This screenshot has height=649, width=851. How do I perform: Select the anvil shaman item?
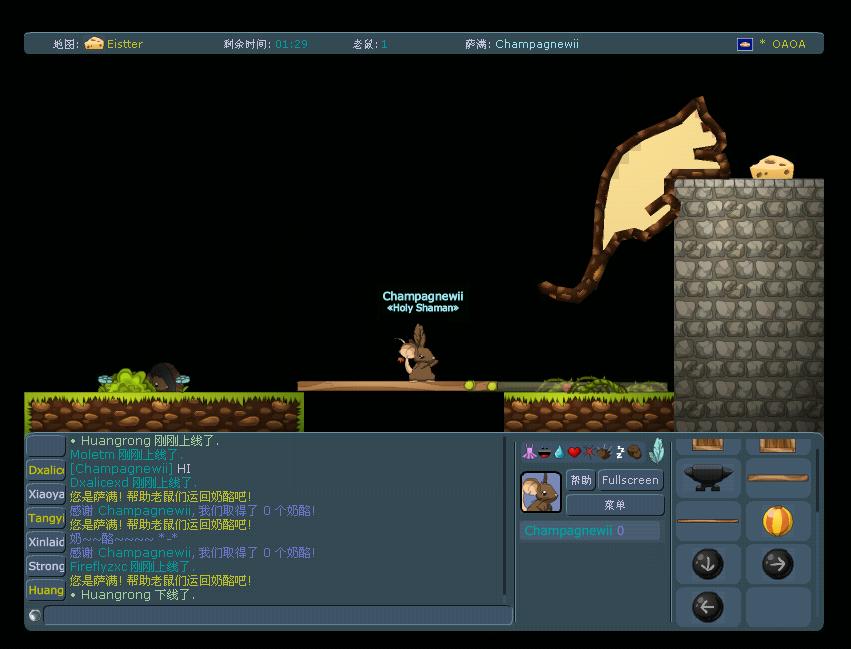pyautogui.click(x=708, y=478)
